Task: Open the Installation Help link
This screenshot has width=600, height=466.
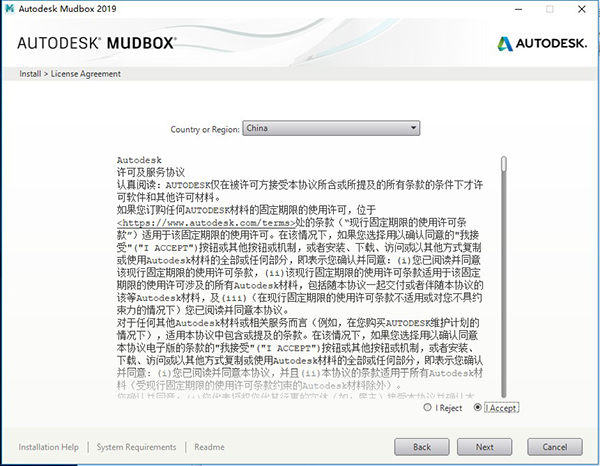Action: [x=49, y=447]
